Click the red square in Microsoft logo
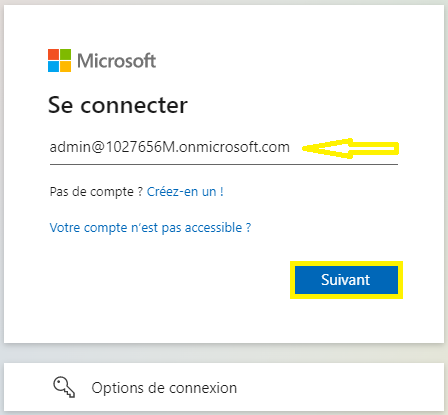 (x=53, y=54)
